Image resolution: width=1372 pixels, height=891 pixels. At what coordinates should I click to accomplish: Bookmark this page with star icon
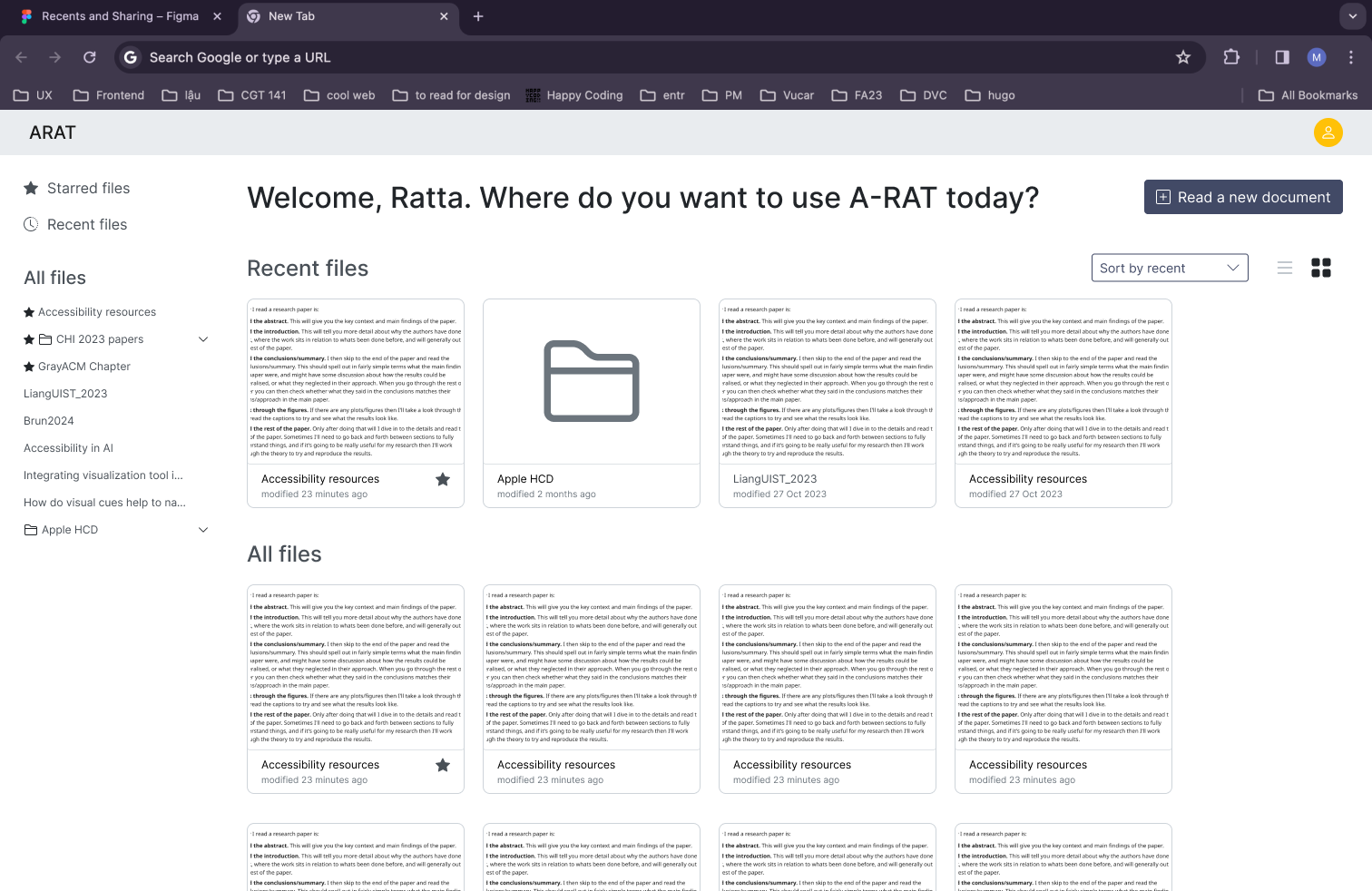pyautogui.click(x=1183, y=57)
